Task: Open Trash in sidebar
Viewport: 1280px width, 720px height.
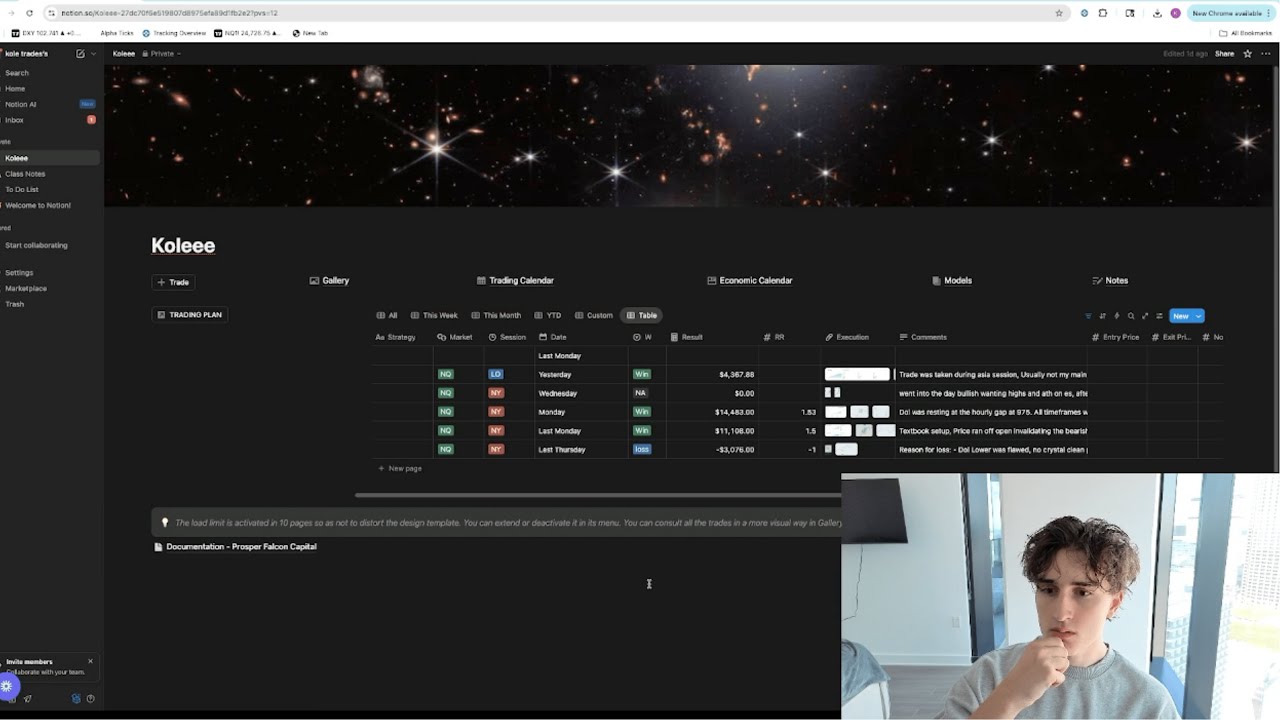Action: (x=14, y=304)
